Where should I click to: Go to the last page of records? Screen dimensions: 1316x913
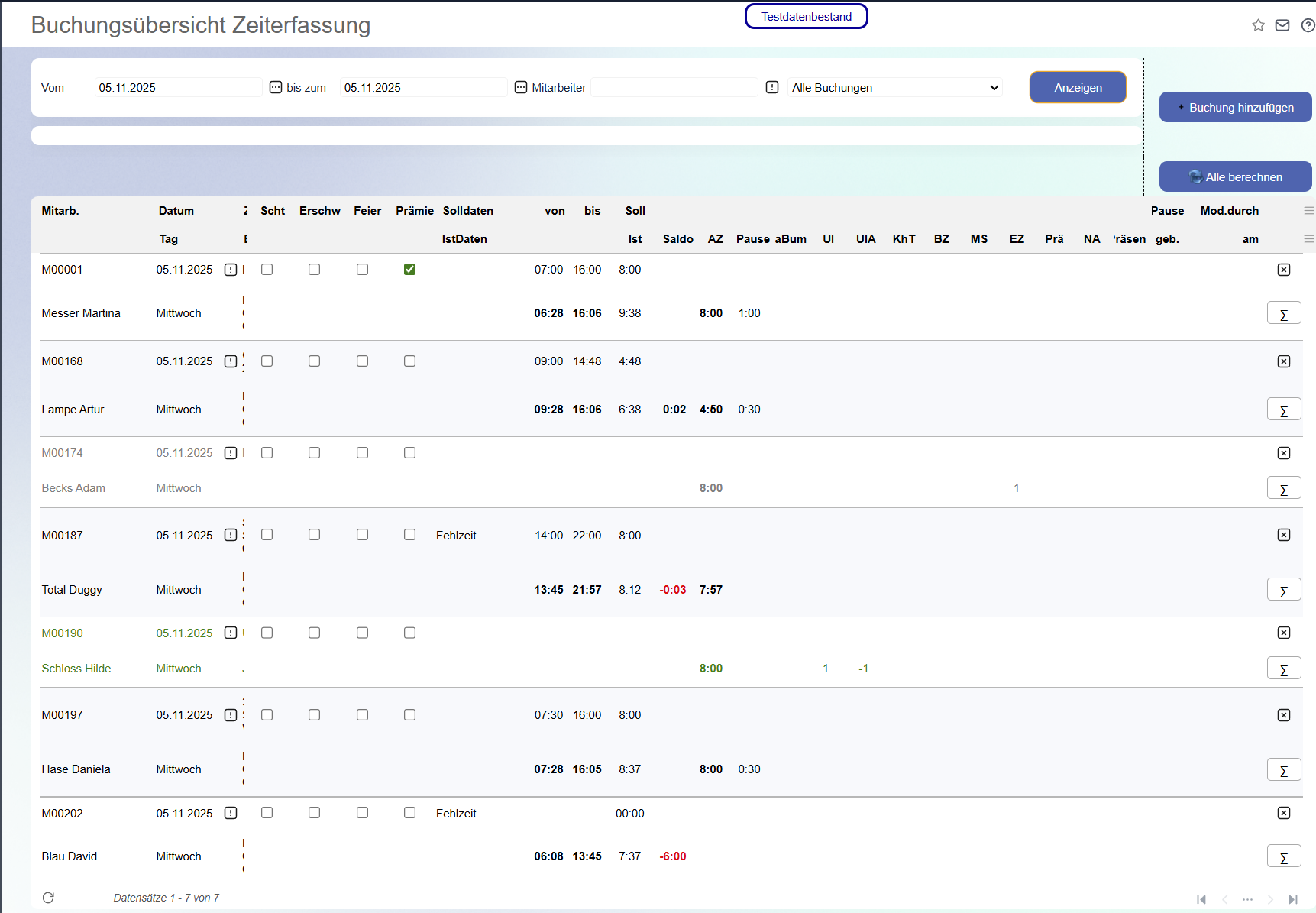pos(1293,899)
